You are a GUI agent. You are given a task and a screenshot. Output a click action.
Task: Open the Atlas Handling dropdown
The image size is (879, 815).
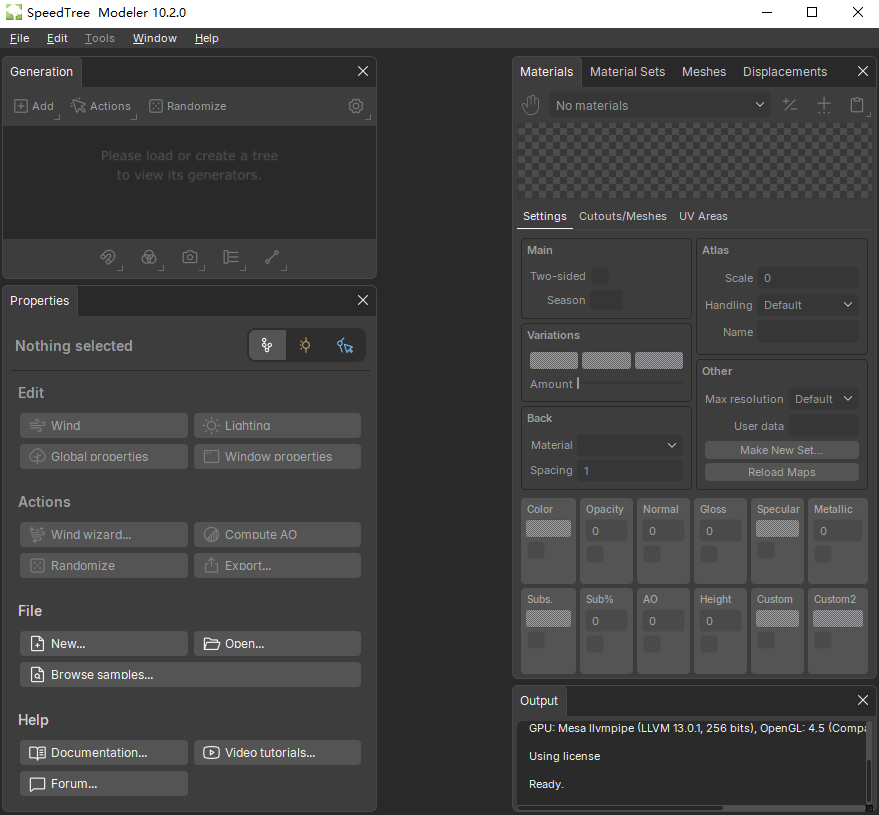(808, 305)
